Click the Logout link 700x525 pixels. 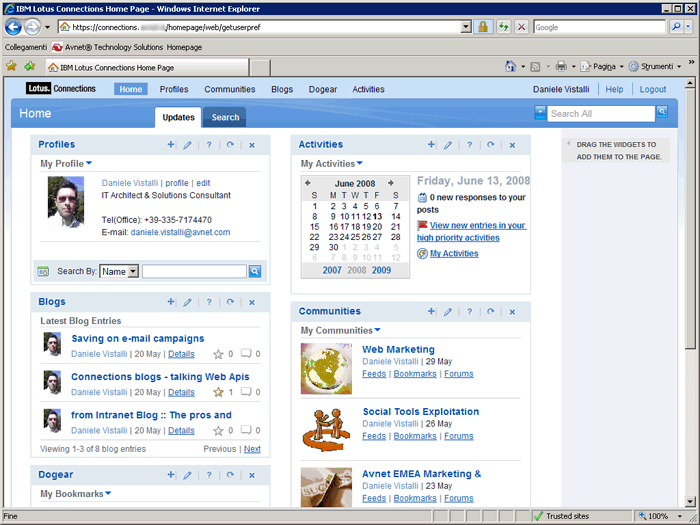coord(653,89)
